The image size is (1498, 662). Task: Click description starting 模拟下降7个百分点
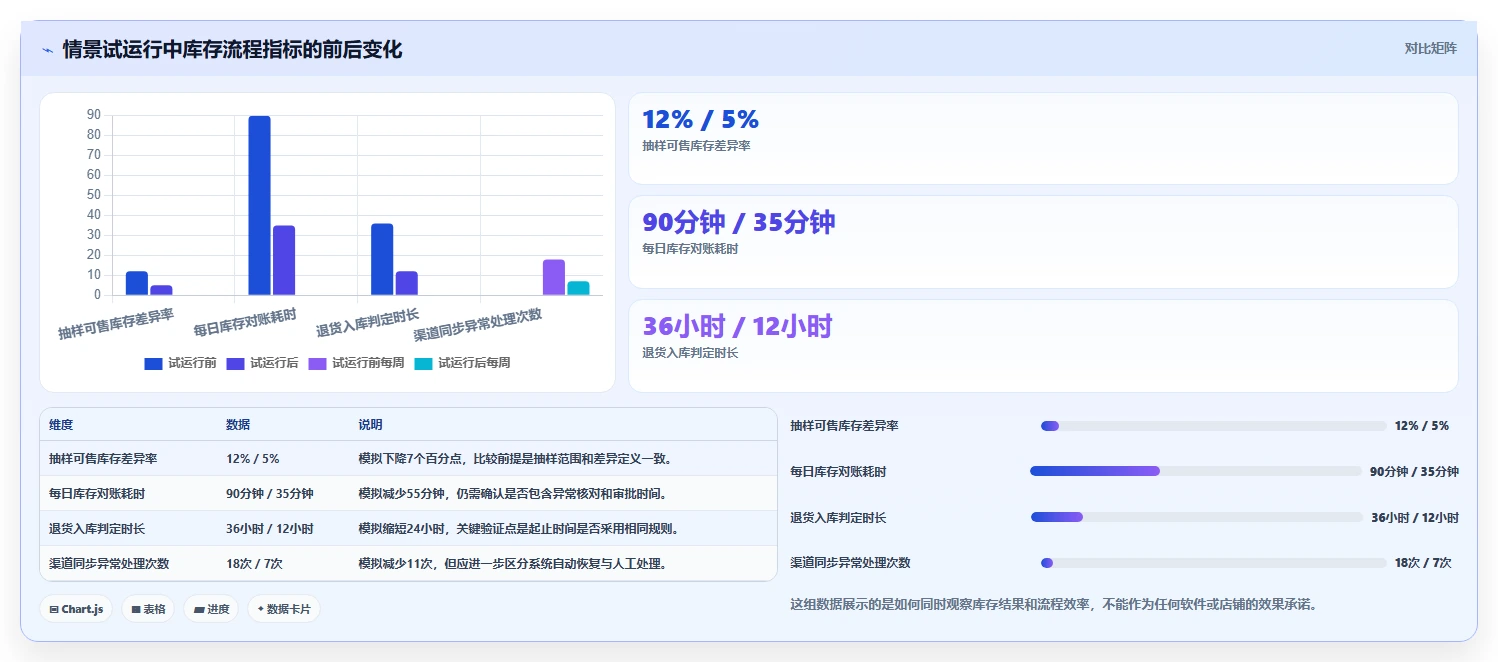tap(515, 459)
